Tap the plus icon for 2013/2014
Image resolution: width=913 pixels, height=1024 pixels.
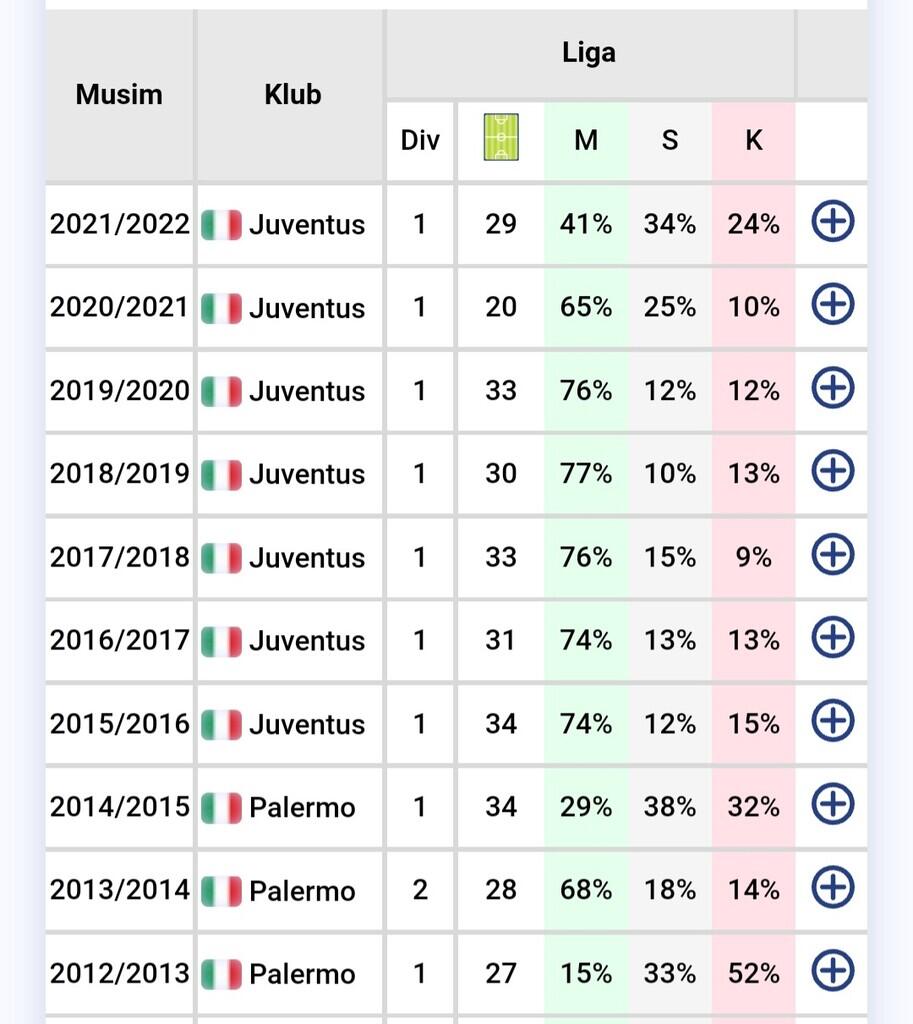[x=832, y=887]
